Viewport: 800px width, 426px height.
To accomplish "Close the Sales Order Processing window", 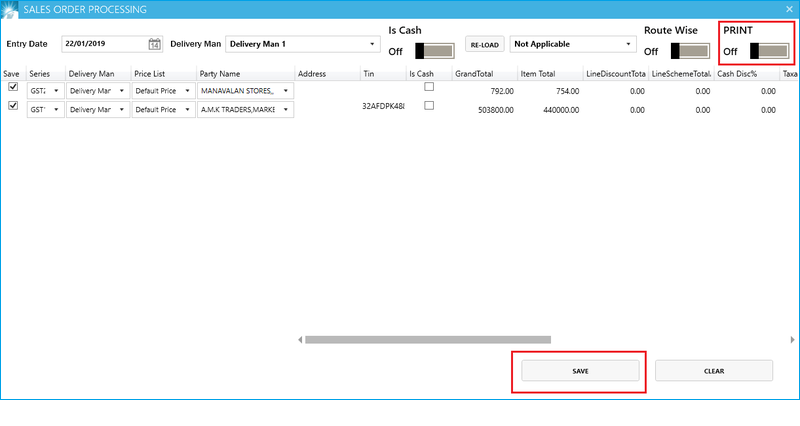I will tap(789, 9).
